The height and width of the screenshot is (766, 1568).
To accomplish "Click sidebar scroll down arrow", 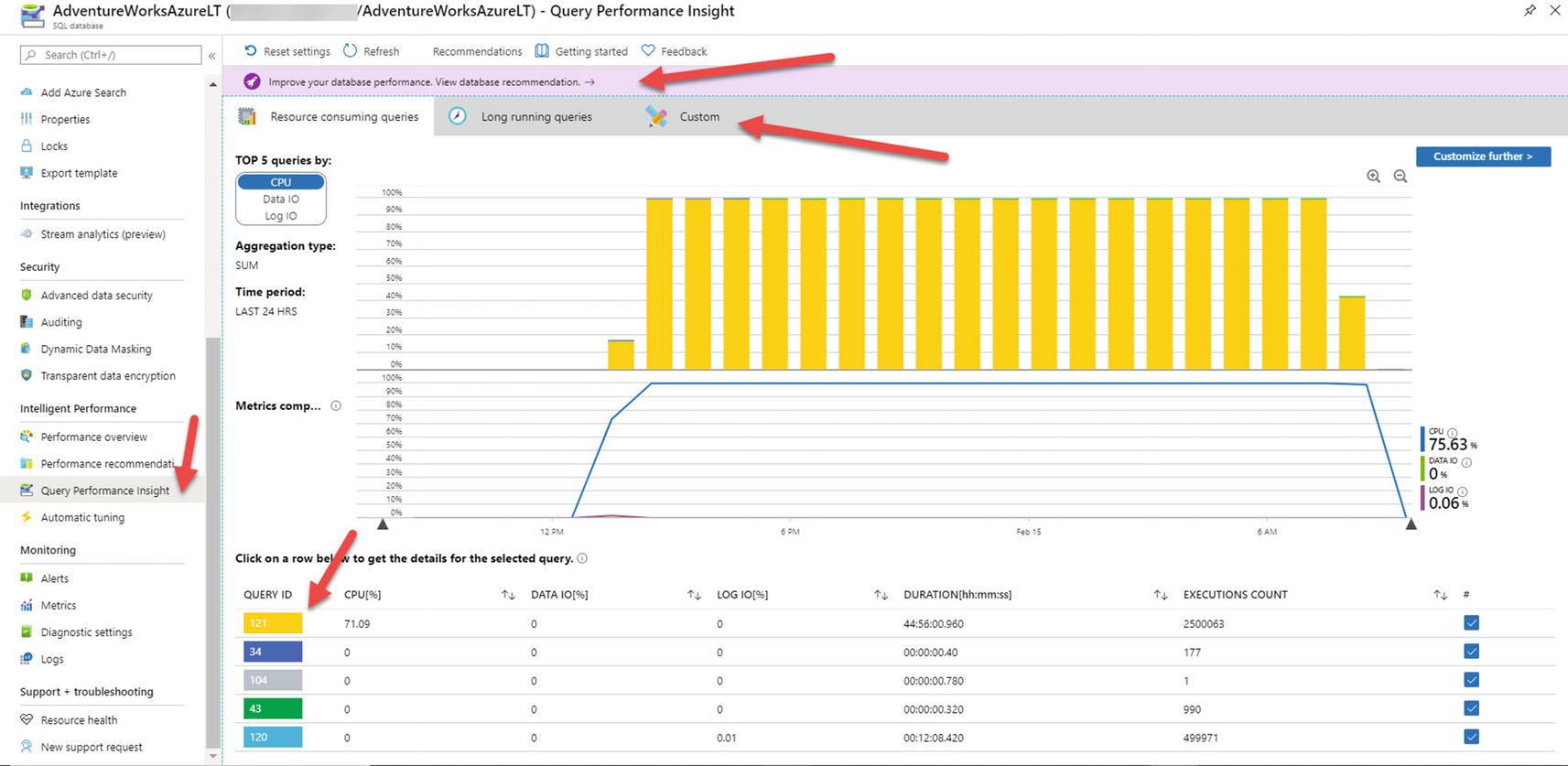I will (x=213, y=756).
